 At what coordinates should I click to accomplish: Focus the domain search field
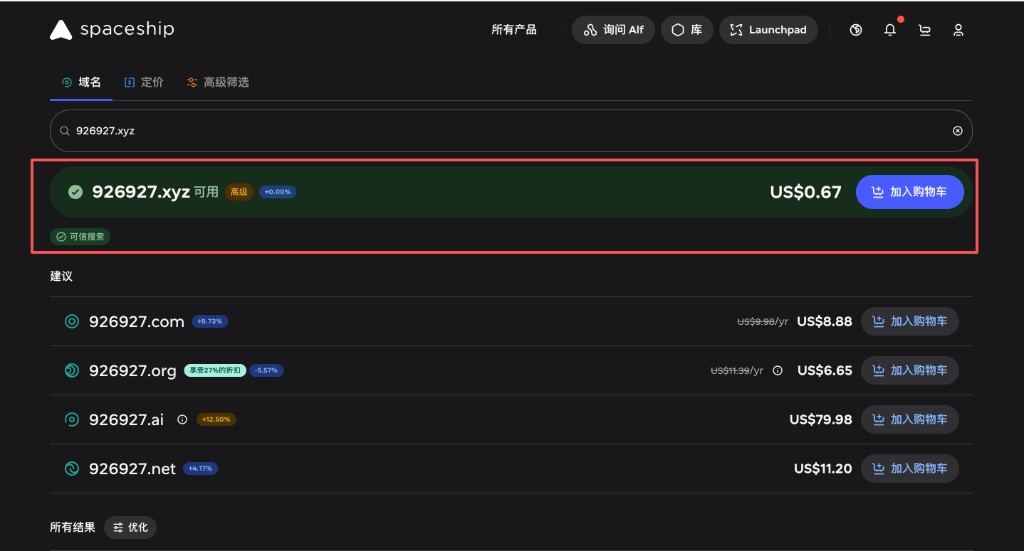click(x=511, y=131)
